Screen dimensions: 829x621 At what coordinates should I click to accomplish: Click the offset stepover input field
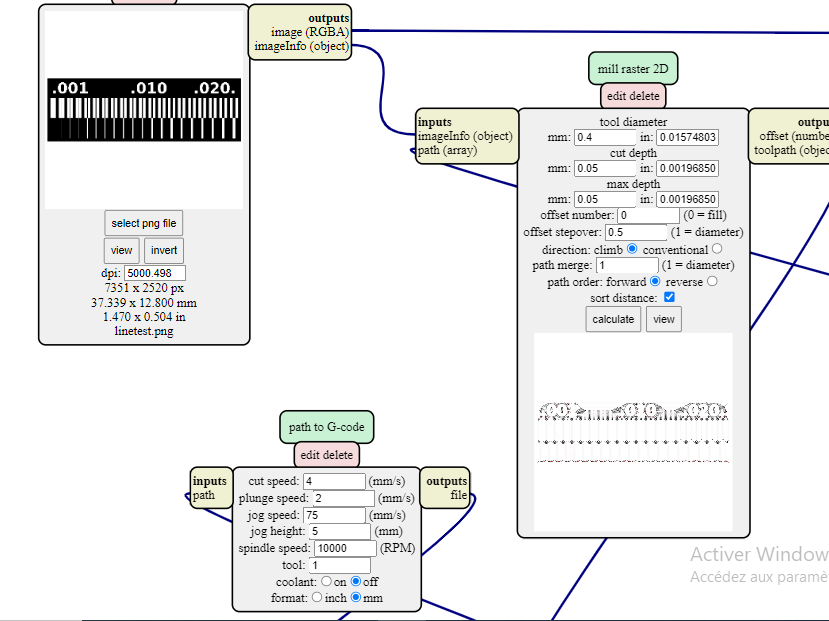636,232
